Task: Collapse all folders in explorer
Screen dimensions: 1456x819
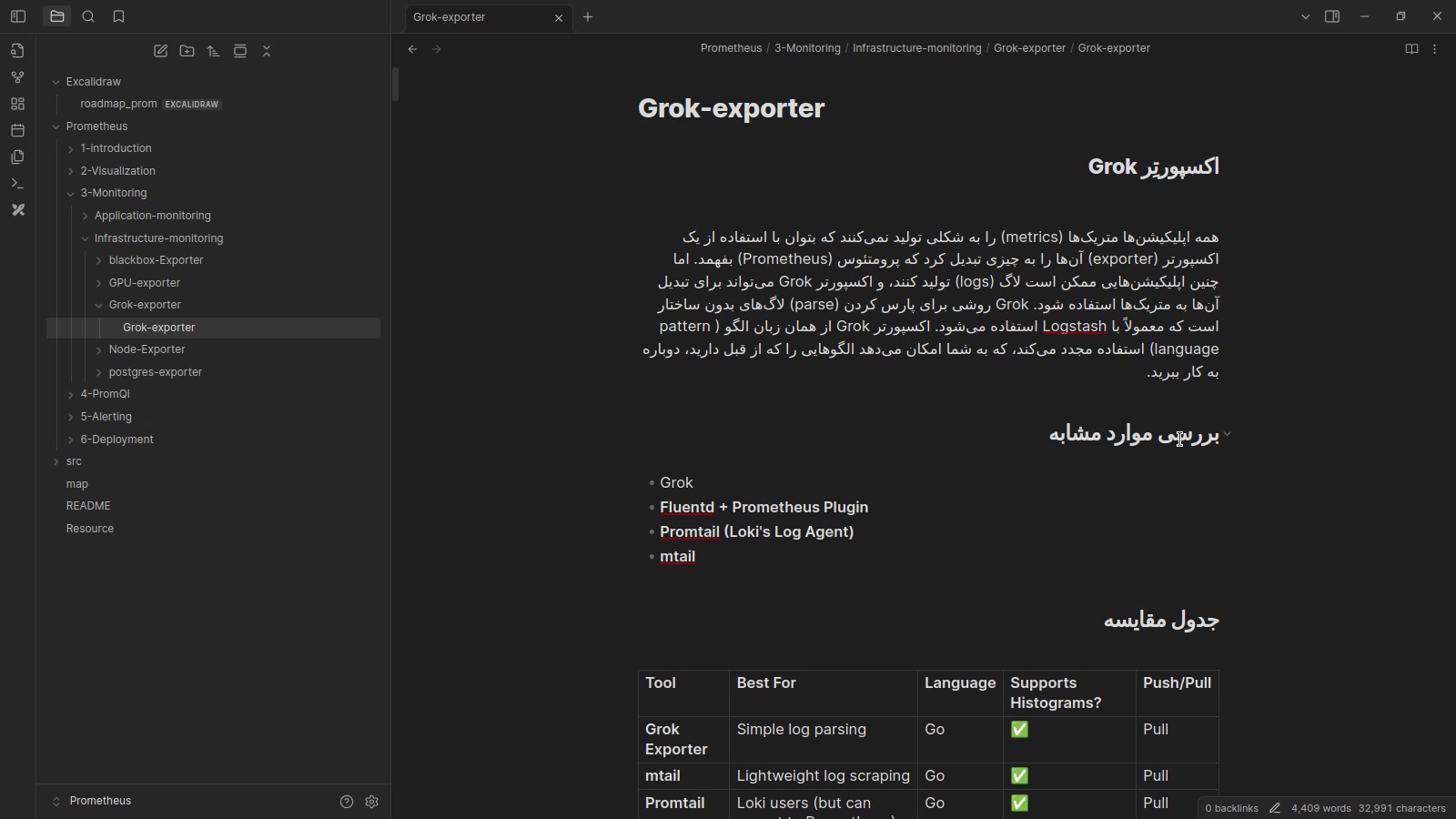Action: click(x=267, y=51)
